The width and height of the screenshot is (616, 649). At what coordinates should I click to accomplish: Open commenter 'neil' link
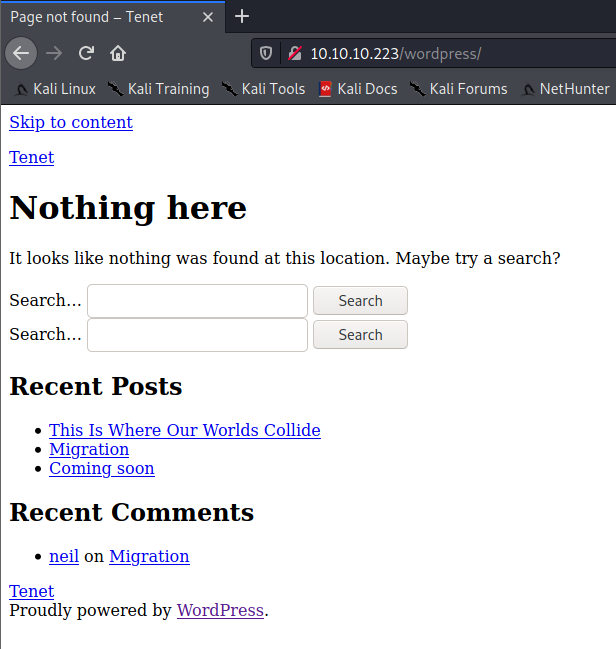tap(64, 556)
